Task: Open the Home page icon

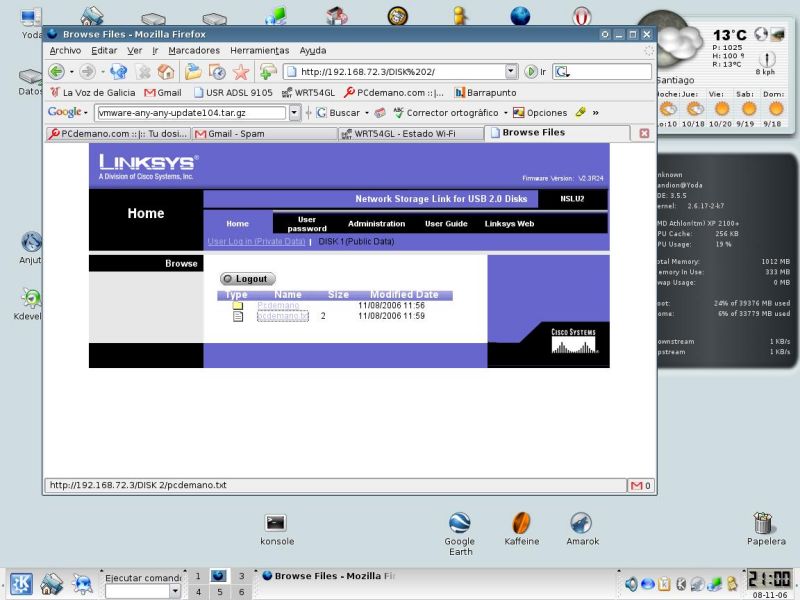Action: [166, 72]
